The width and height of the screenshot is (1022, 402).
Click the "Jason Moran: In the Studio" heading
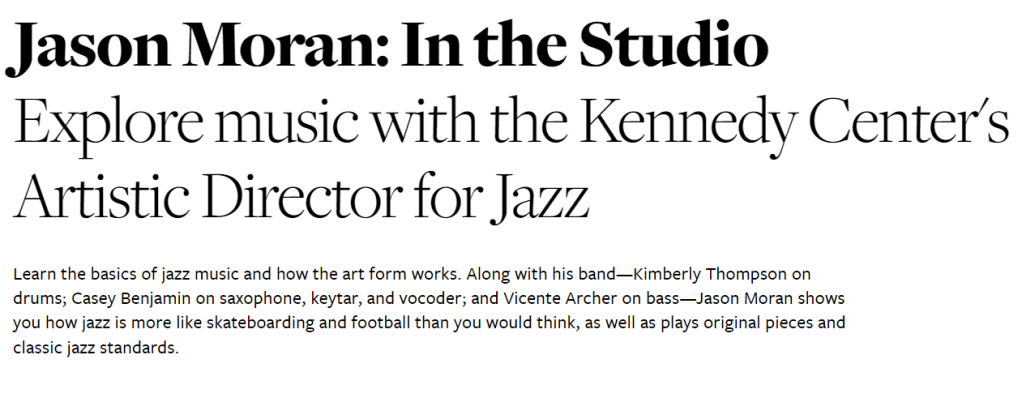tap(387, 43)
